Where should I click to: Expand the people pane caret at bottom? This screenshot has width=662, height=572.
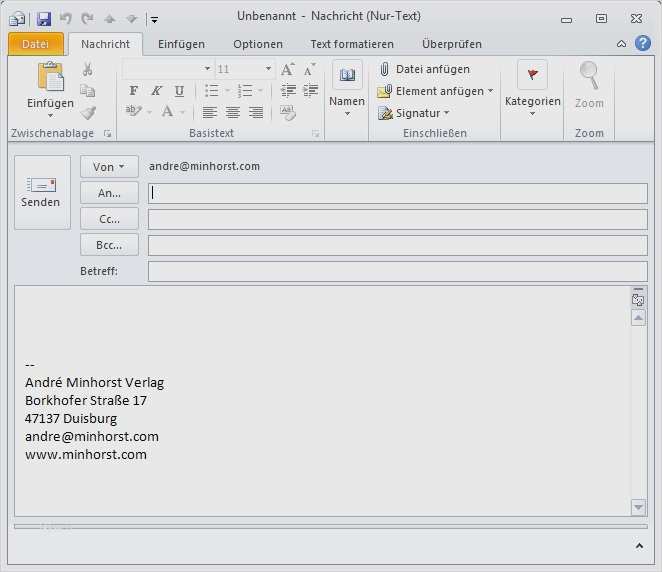(639, 546)
